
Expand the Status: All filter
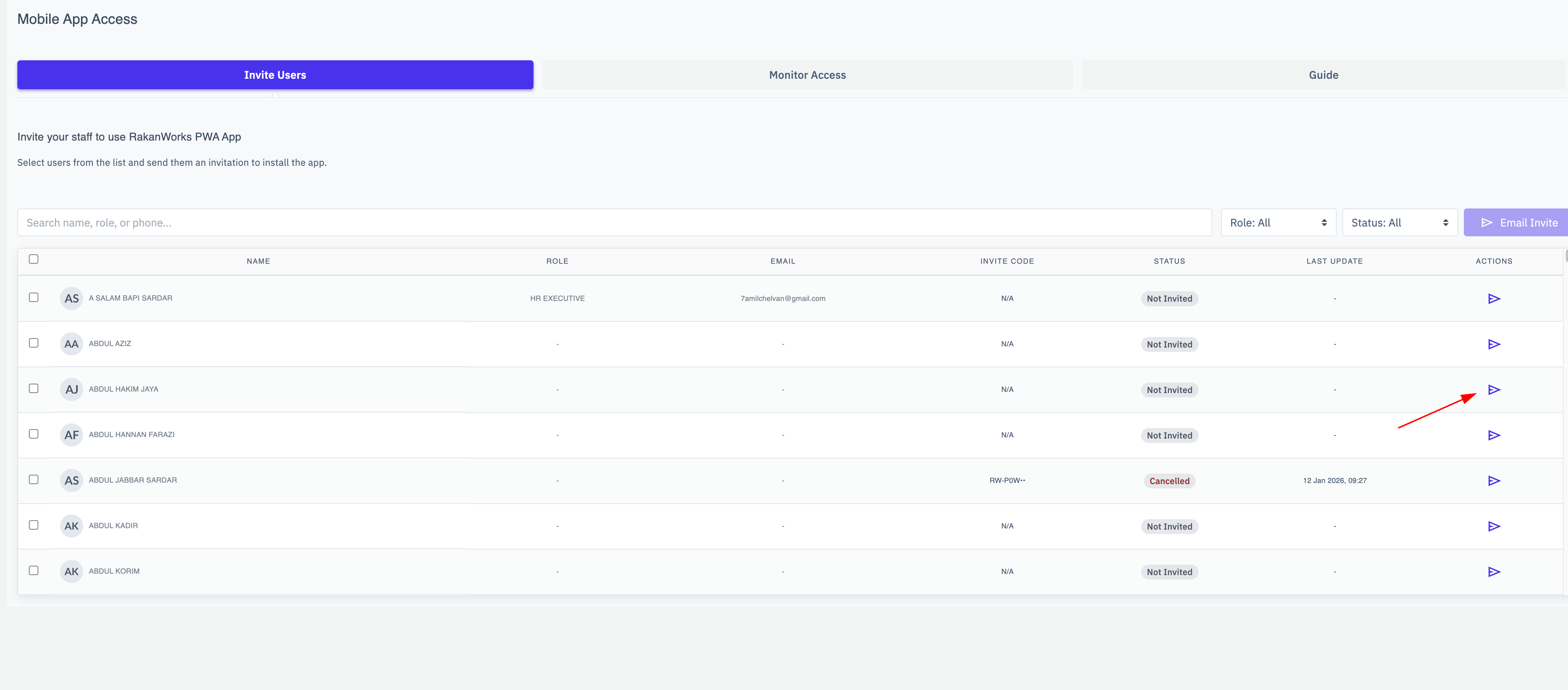tap(1399, 223)
